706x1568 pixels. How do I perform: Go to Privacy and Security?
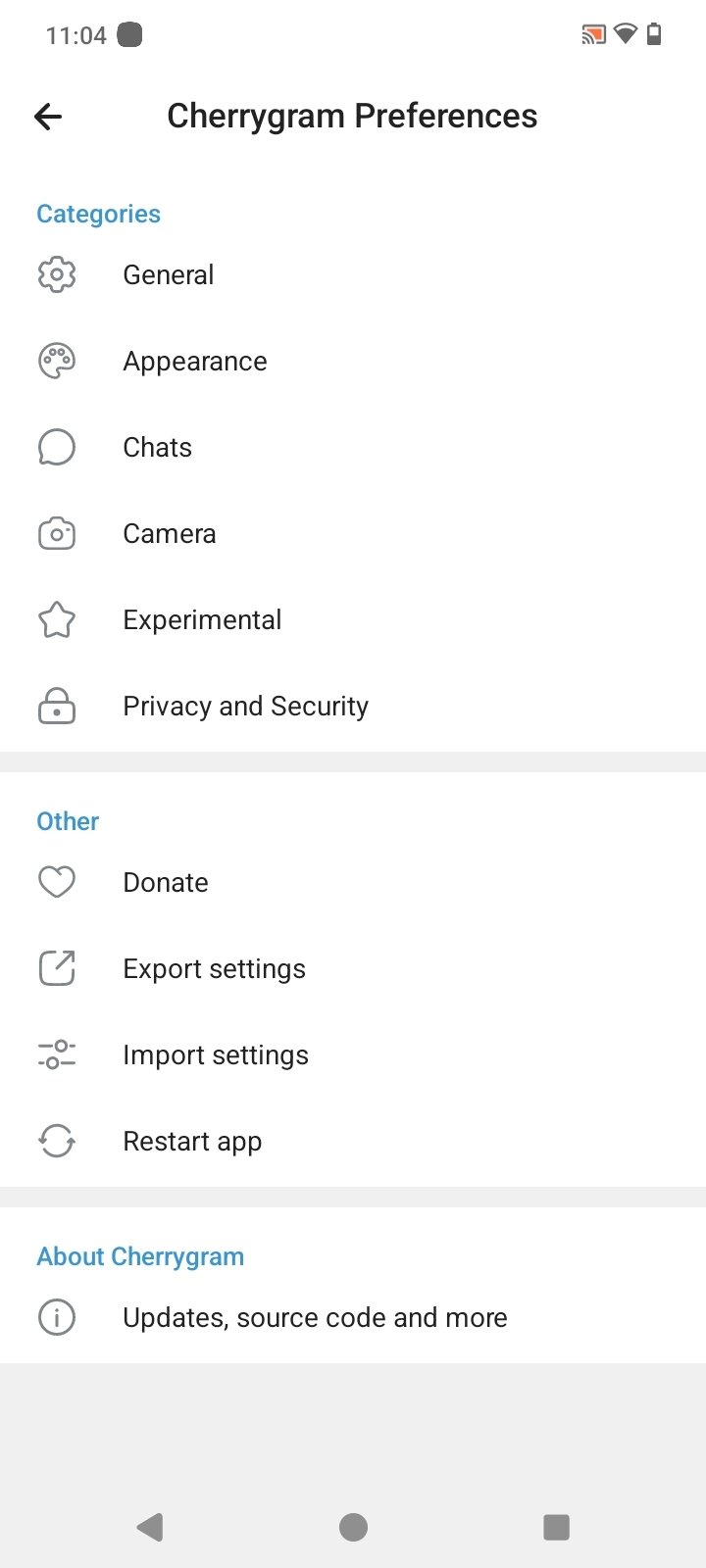[245, 707]
